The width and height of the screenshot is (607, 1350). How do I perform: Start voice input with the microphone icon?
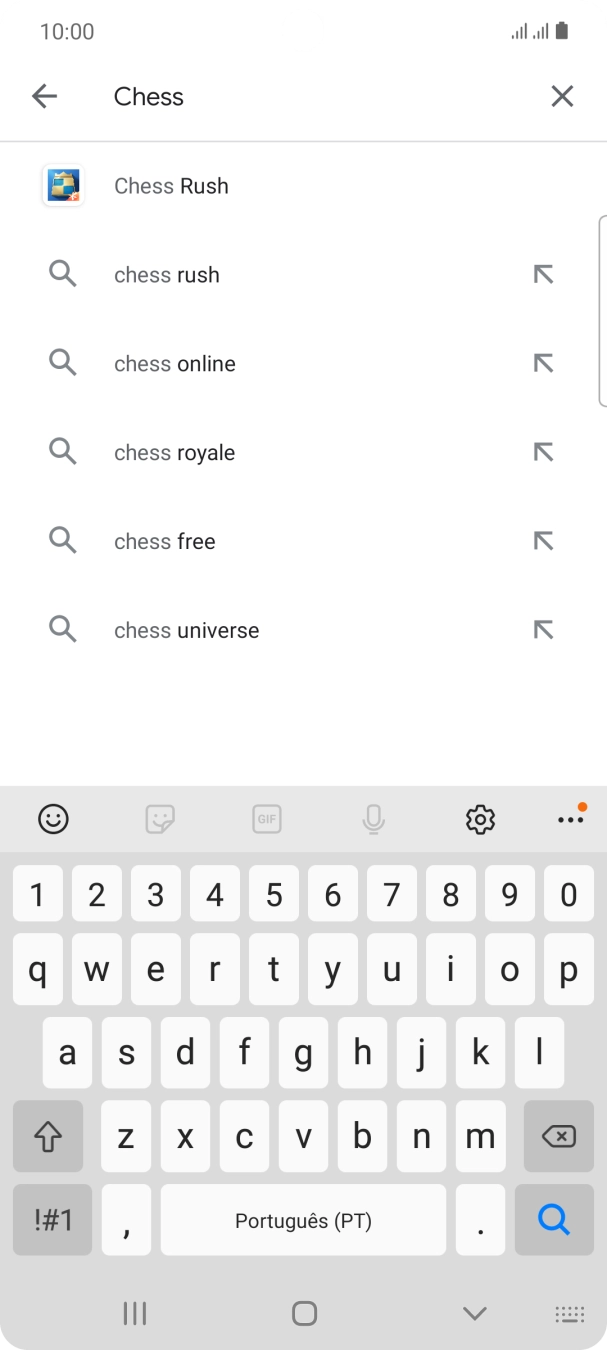tap(373, 819)
